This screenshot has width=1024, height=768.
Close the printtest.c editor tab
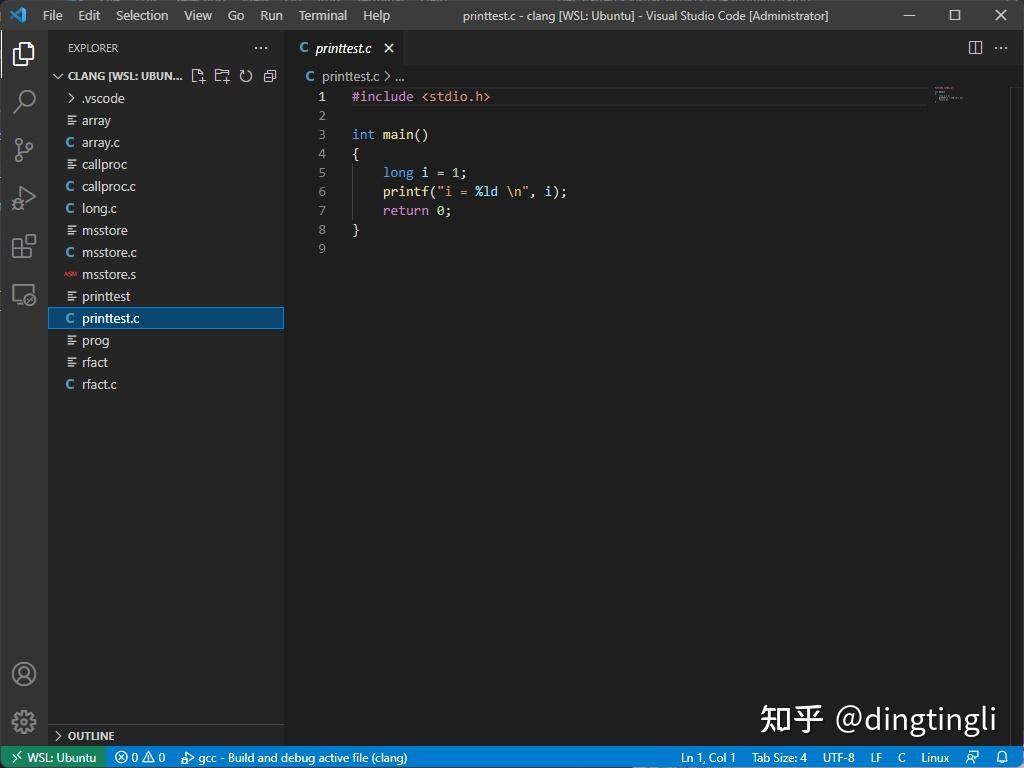(389, 48)
